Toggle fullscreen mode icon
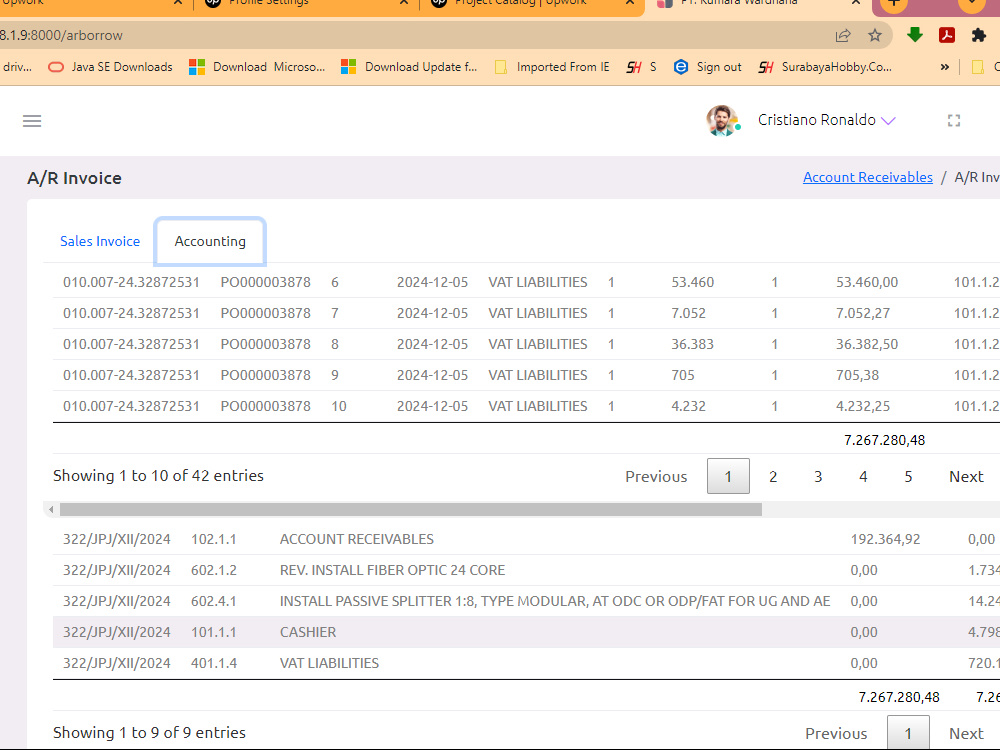The image size is (1000, 750). pos(953,121)
